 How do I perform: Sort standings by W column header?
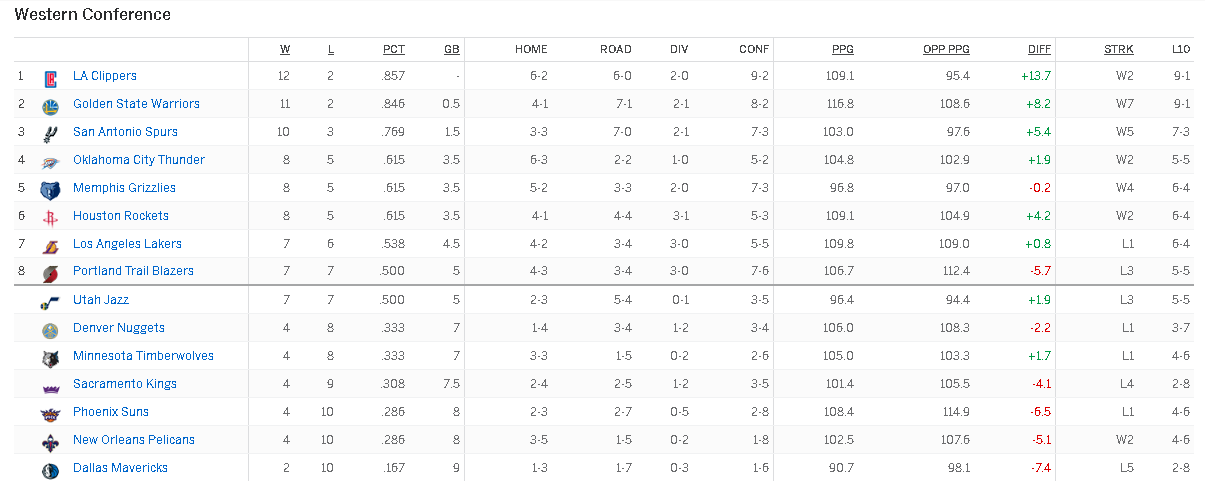pos(285,49)
